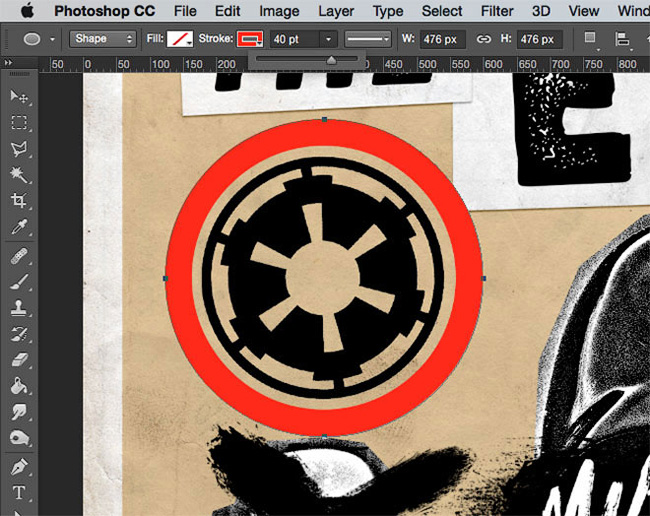Open the Edit menu
The image size is (650, 516).
[227, 11]
